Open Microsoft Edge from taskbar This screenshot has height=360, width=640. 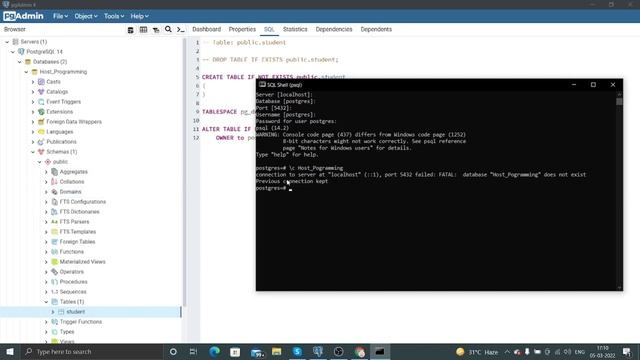pos(214,351)
